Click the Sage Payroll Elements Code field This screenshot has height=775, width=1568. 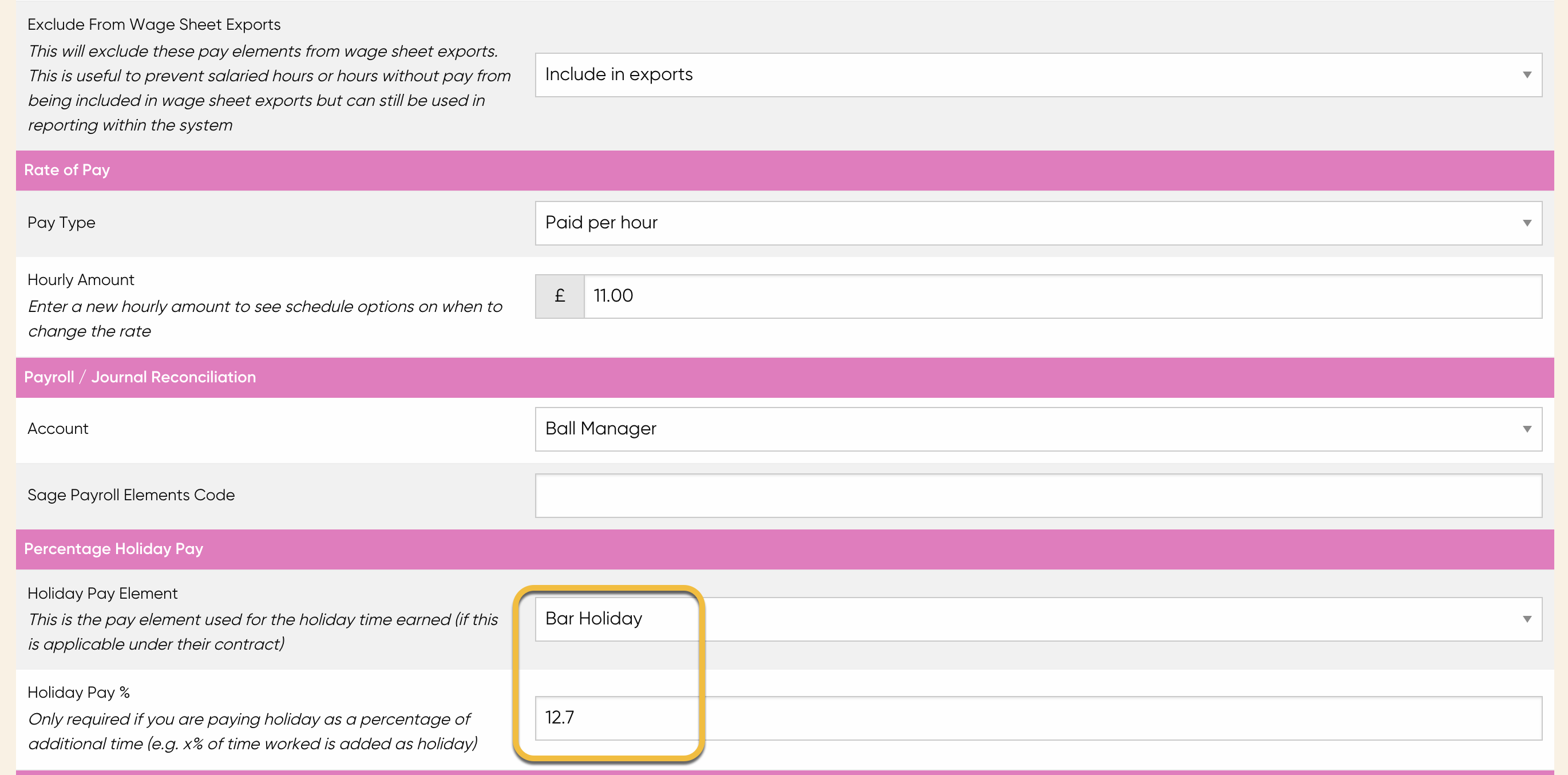click(x=1038, y=496)
